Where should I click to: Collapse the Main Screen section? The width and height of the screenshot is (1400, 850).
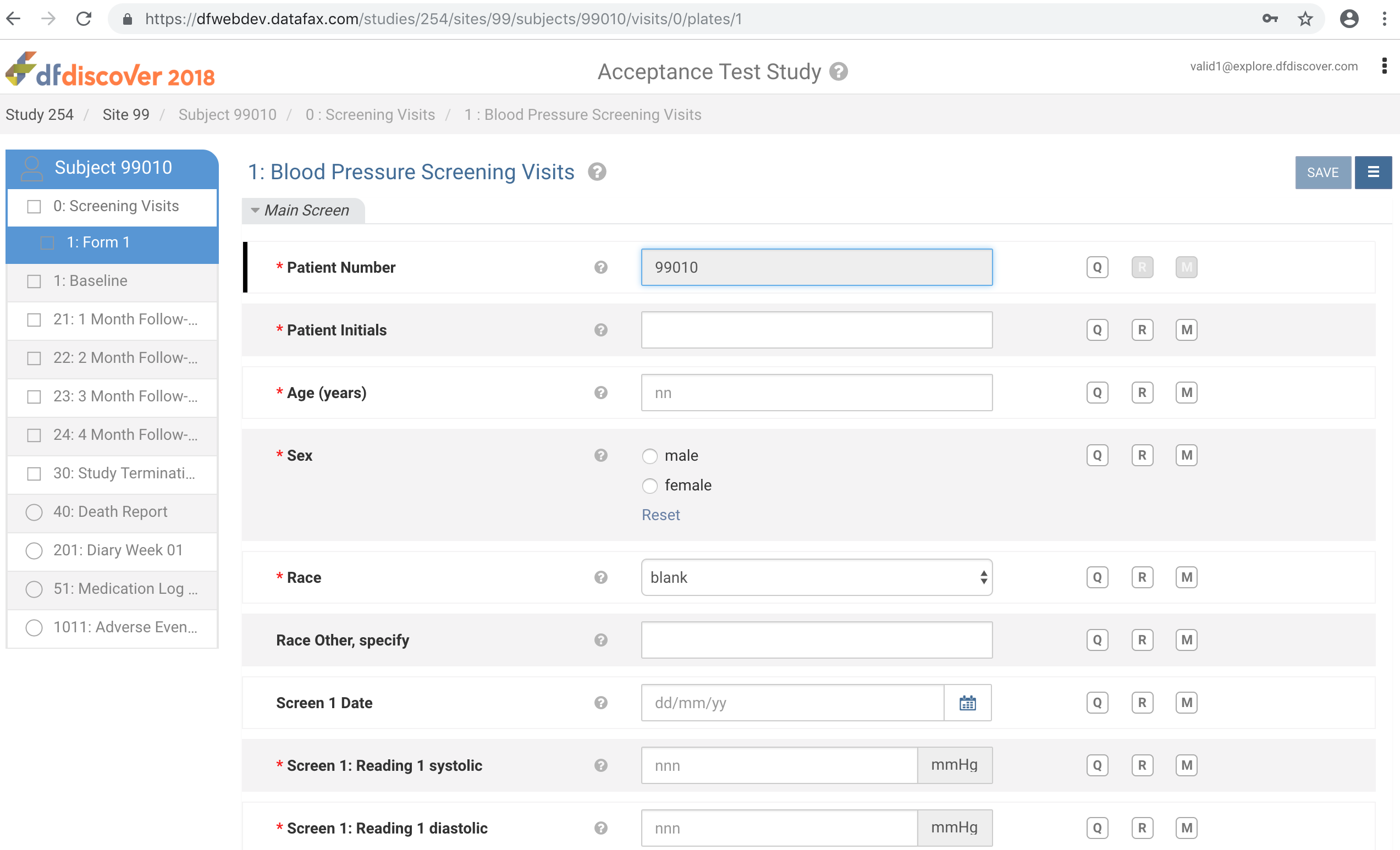tap(302, 210)
